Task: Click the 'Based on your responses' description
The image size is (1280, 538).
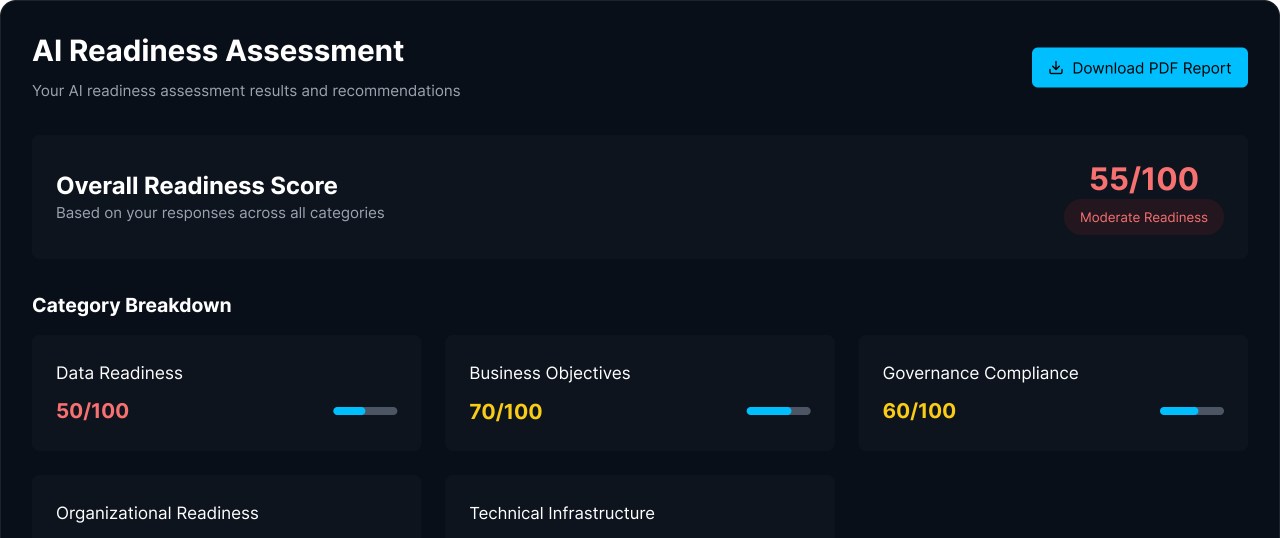Action: coord(220,213)
